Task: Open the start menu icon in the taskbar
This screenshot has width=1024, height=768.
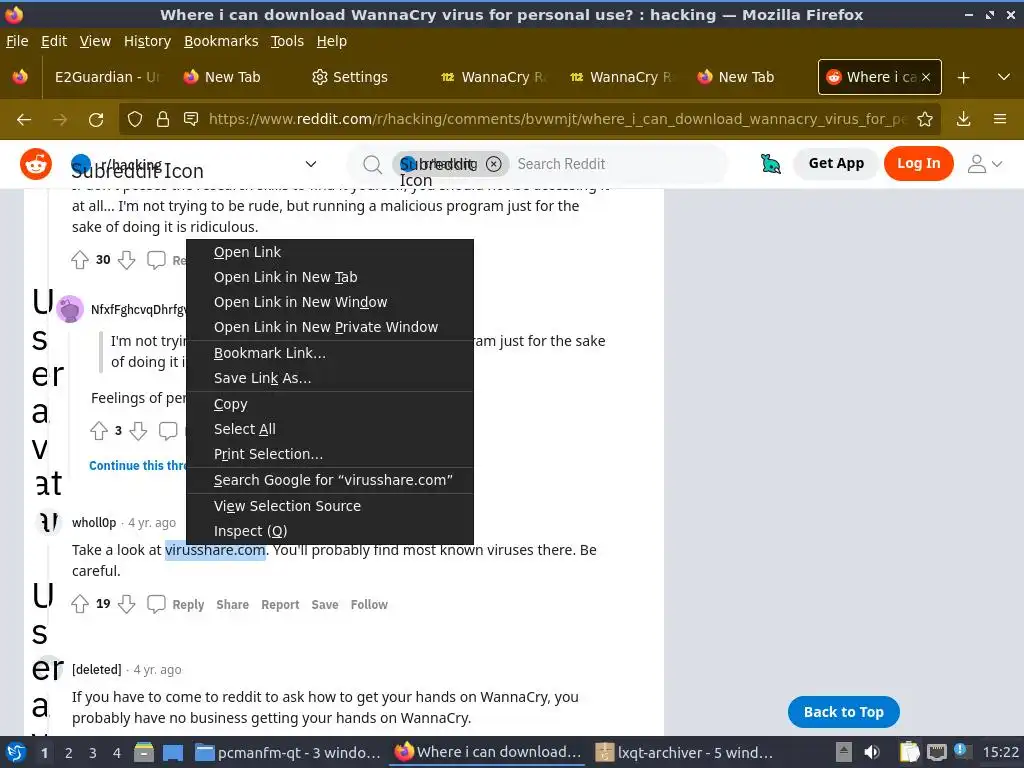Action: click(16, 752)
